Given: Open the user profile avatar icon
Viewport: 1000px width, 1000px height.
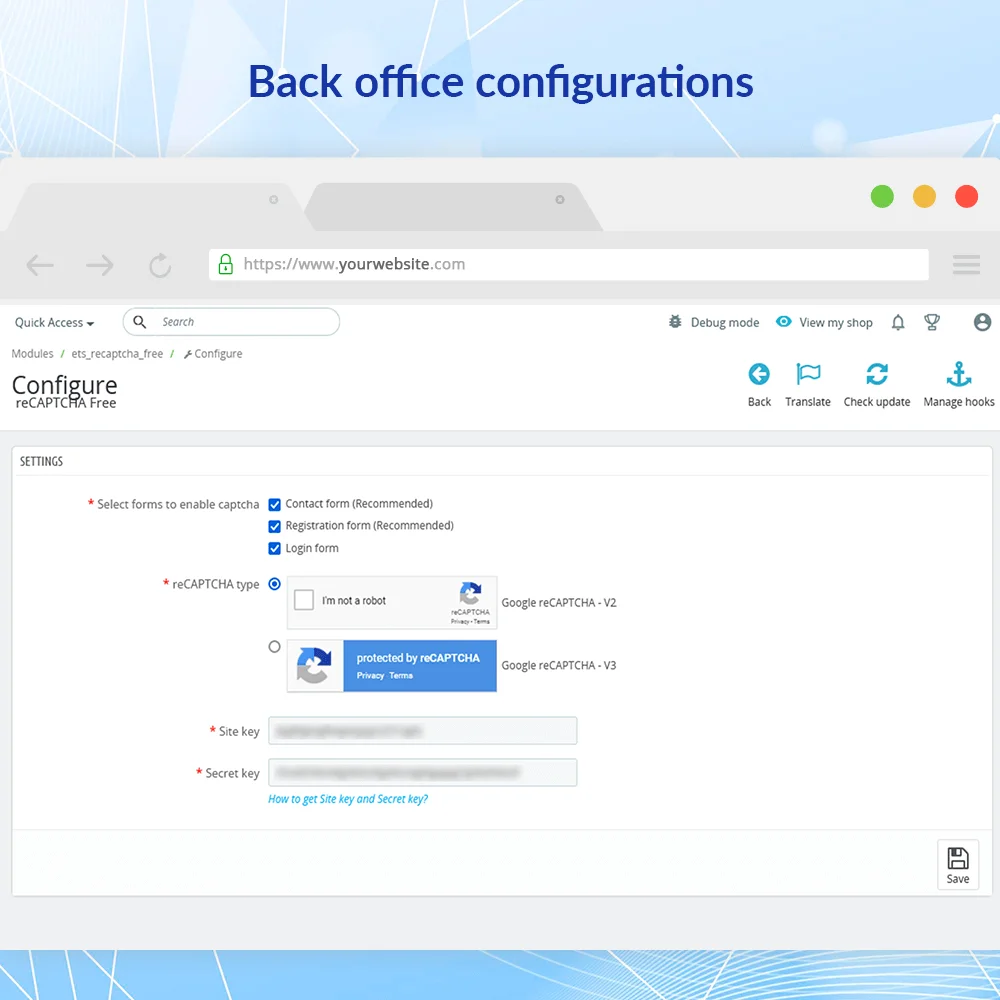Looking at the screenshot, I should pyautogui.click(x=982, y=322).
